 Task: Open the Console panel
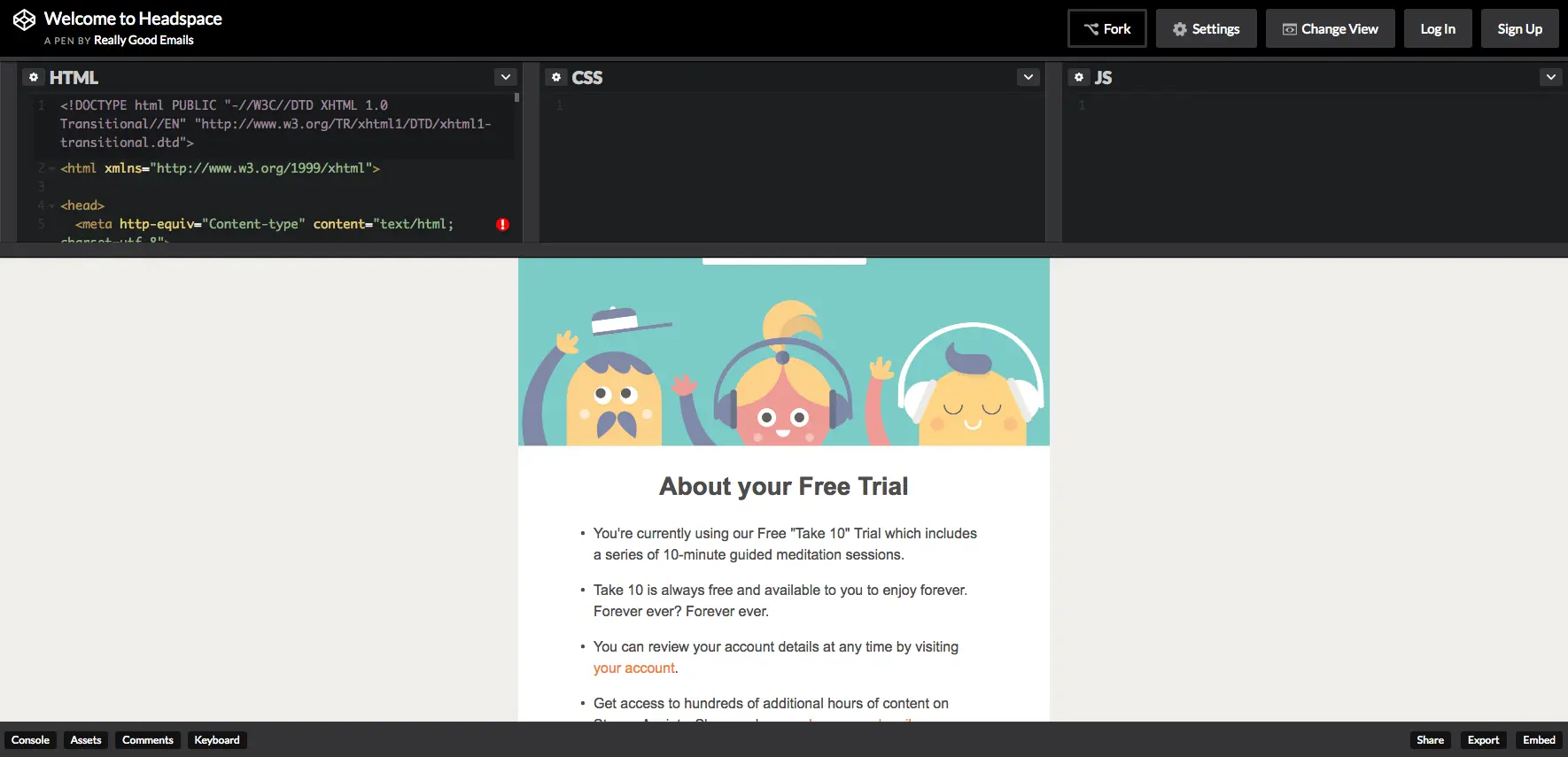point(30,740)
